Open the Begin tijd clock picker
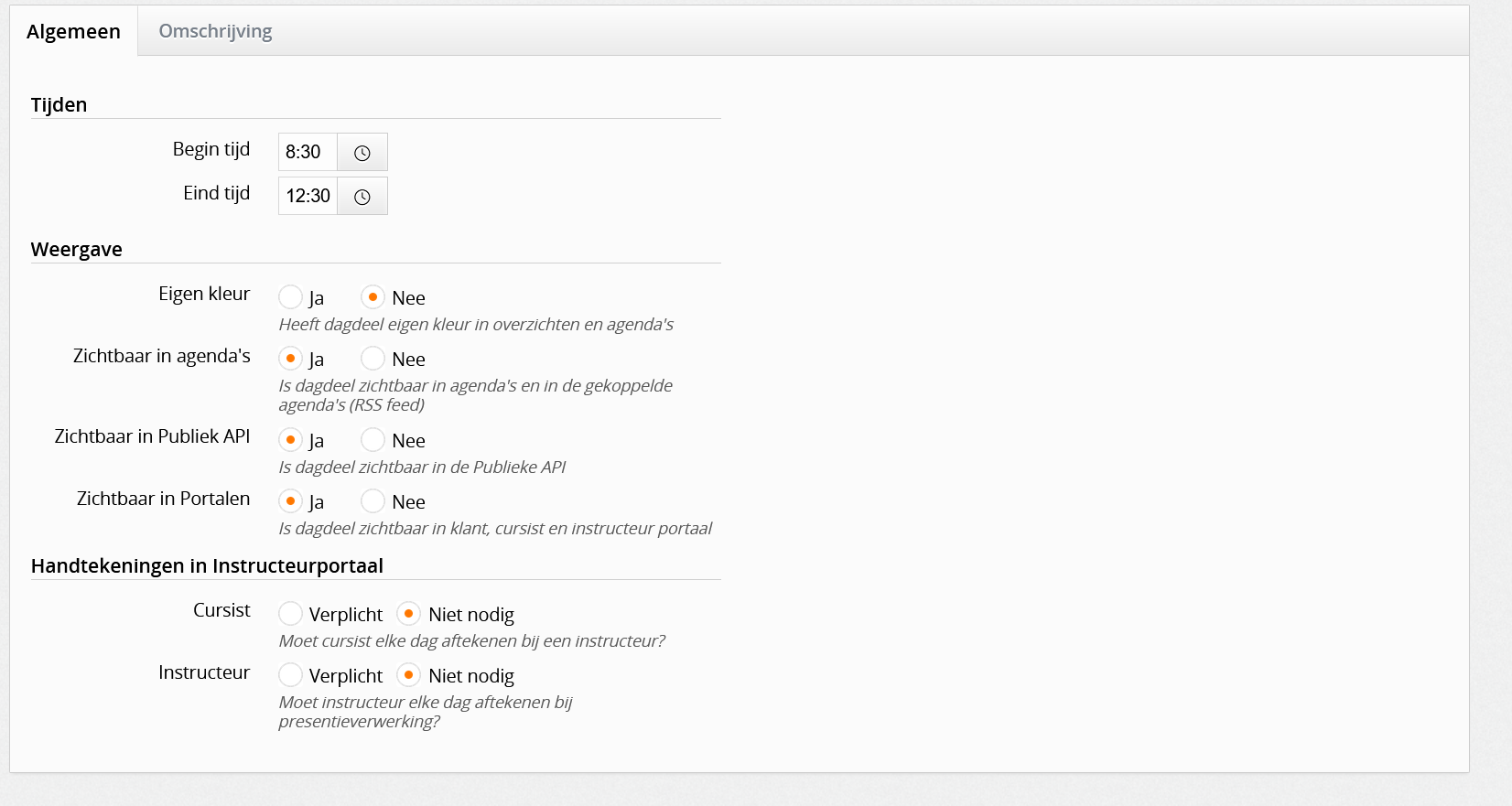This screenshot has width=1512, height=806. click(x=362, y=152)
